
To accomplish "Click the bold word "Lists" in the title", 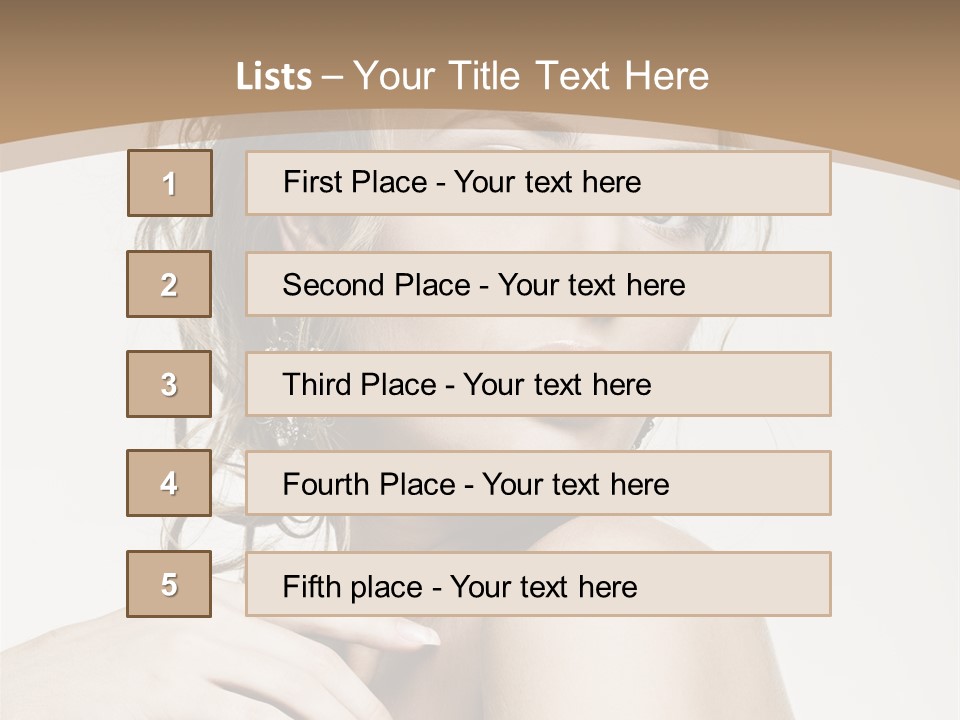I will coord(274,77).
